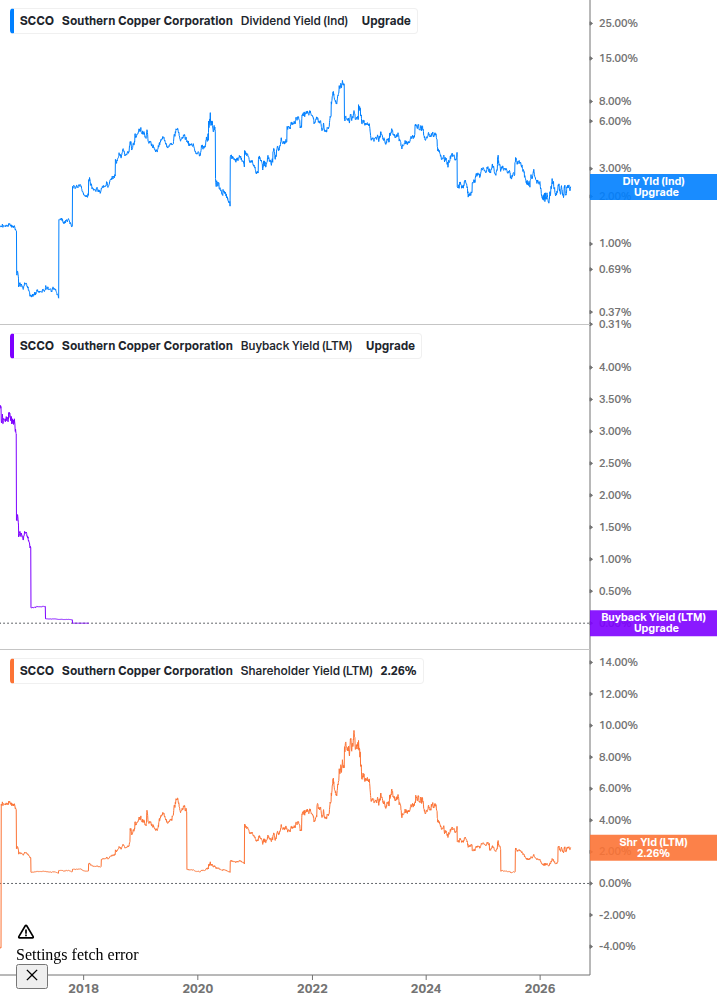Viewport: 717px width, 1005px height.
Task: Click the 14.00% tick on shareholder yield axis
Action: click(x=618, y=663)
